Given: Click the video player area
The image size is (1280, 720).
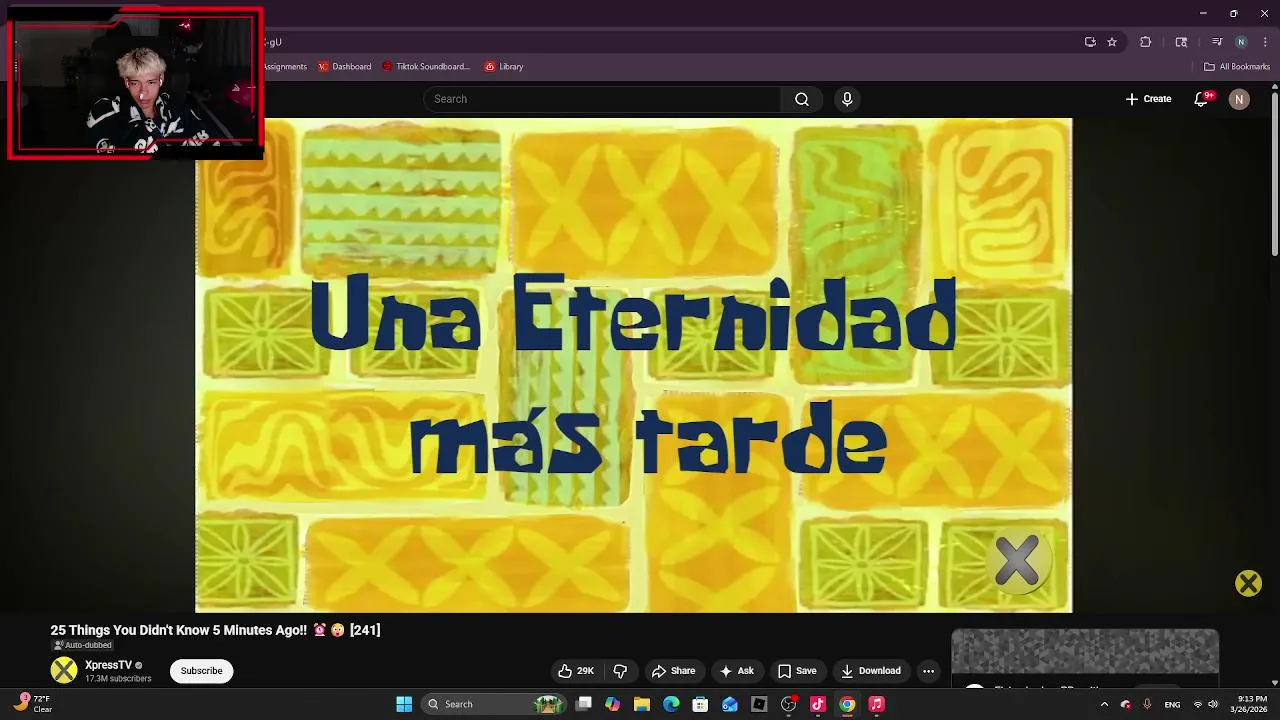Looking at the screenshot, I should tap(633, 365).
